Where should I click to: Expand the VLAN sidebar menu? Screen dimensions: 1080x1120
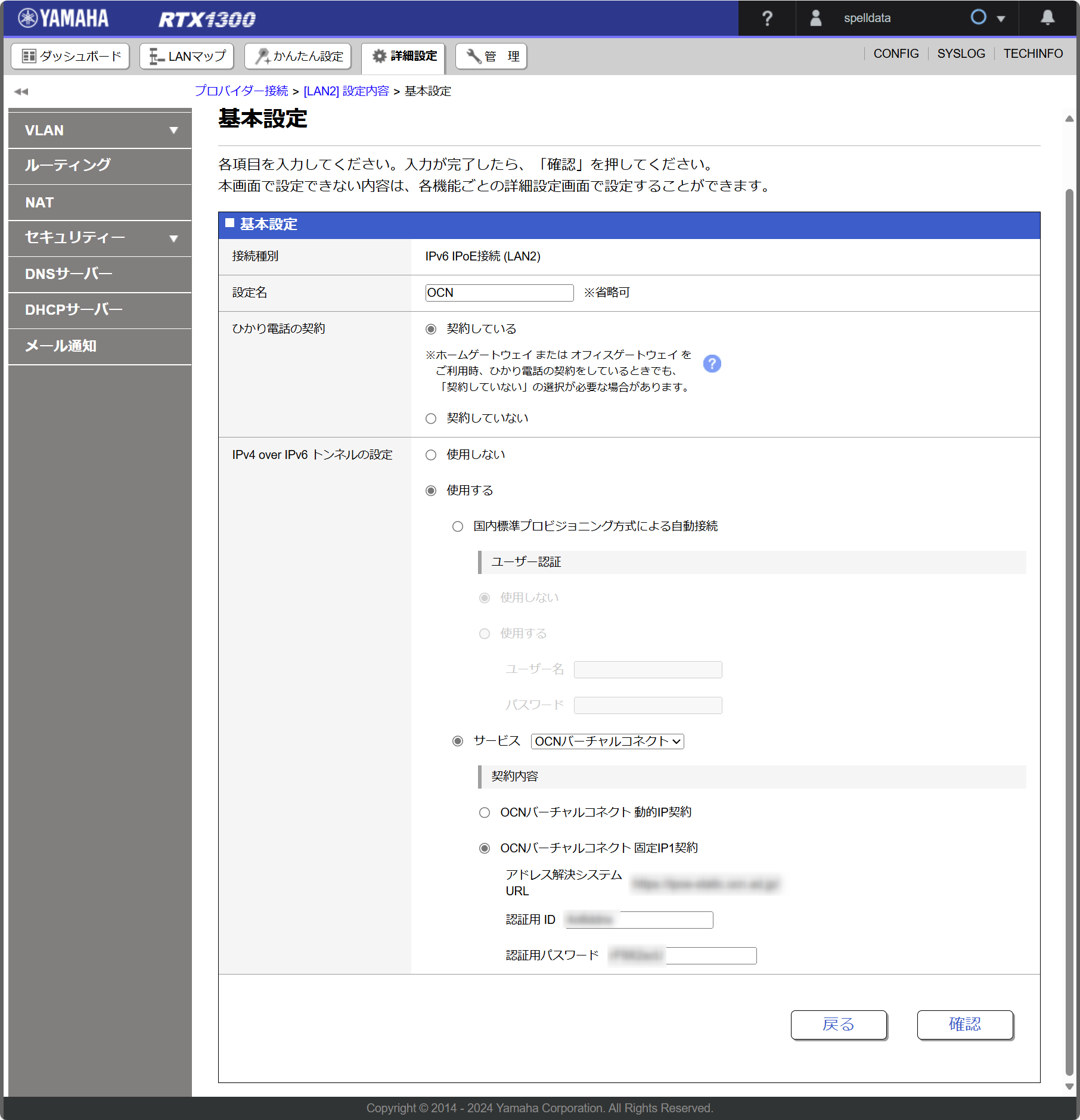[x=100, y=130]
